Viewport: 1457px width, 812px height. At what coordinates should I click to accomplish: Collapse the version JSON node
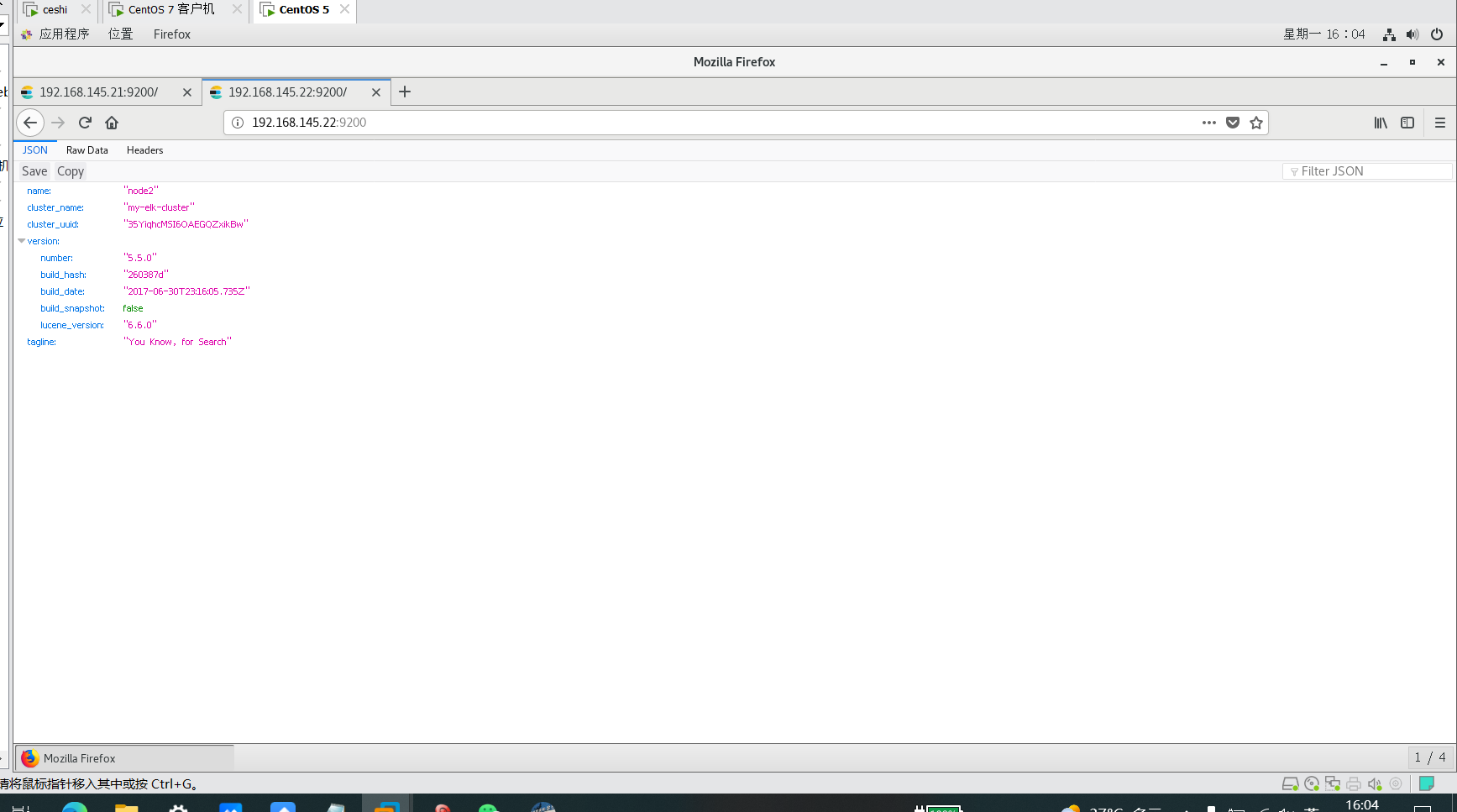[22, 241]
